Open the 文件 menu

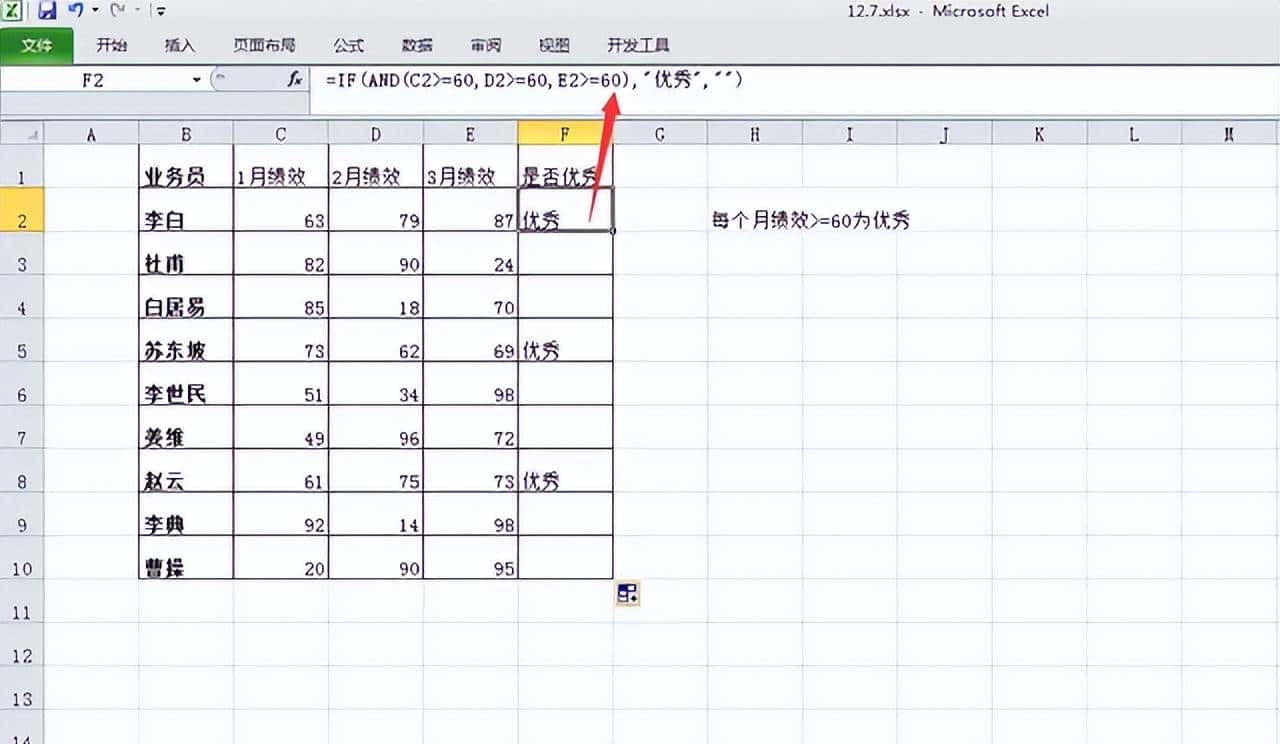coord(37,45)
